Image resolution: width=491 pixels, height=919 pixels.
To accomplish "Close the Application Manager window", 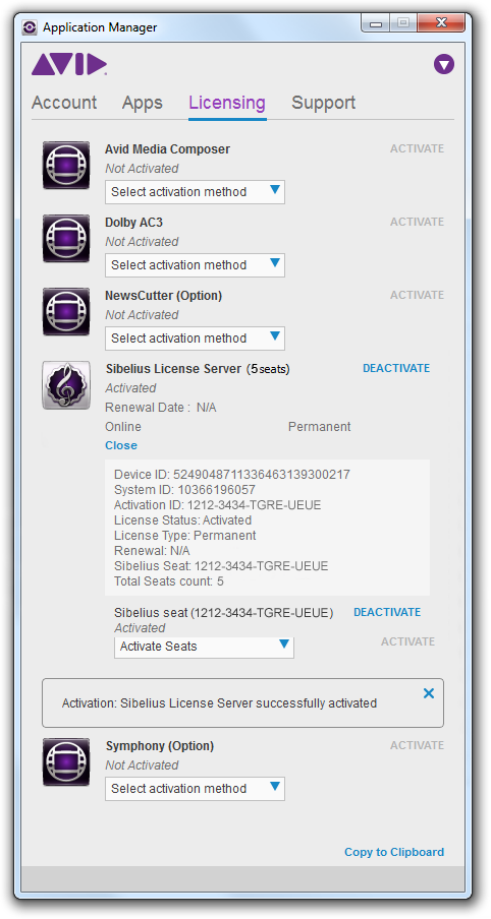I will pos(441,24).
